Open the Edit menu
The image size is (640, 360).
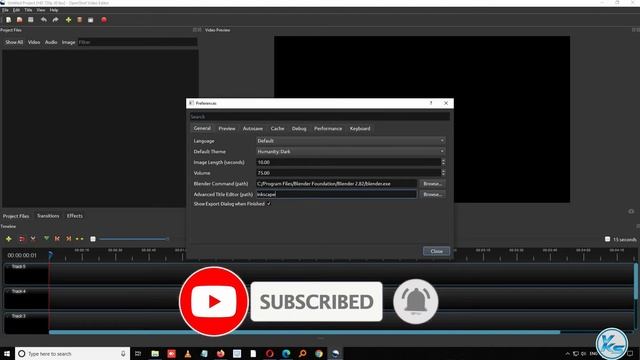tap(16, 10)
